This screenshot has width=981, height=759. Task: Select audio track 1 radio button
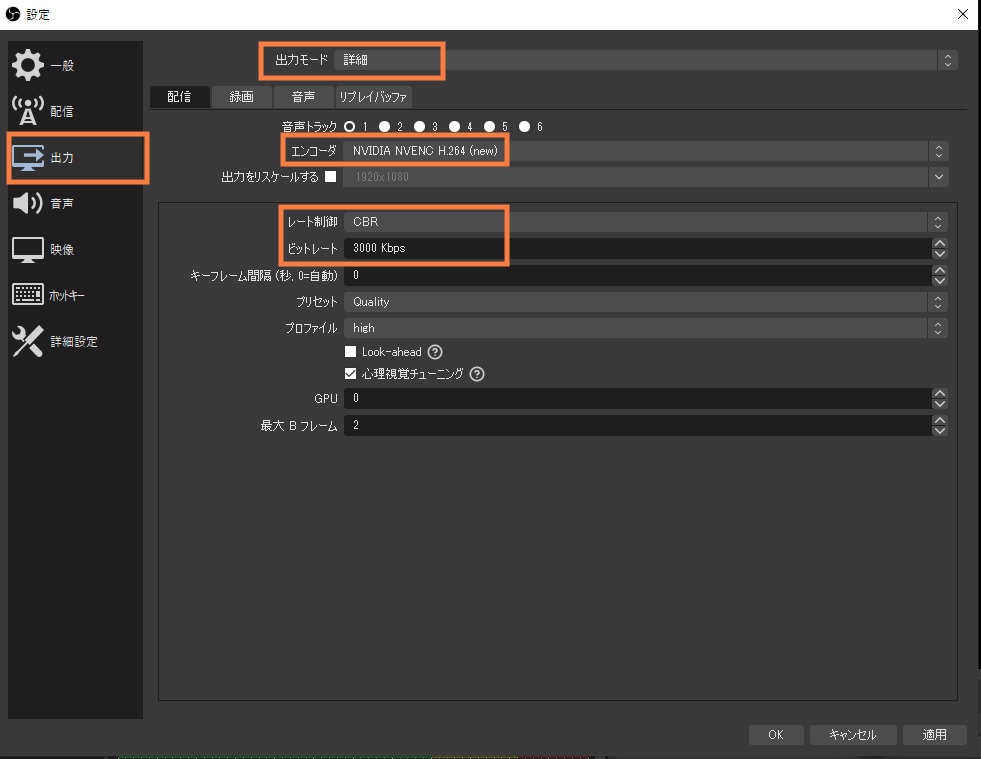click(x=350, y=126)
